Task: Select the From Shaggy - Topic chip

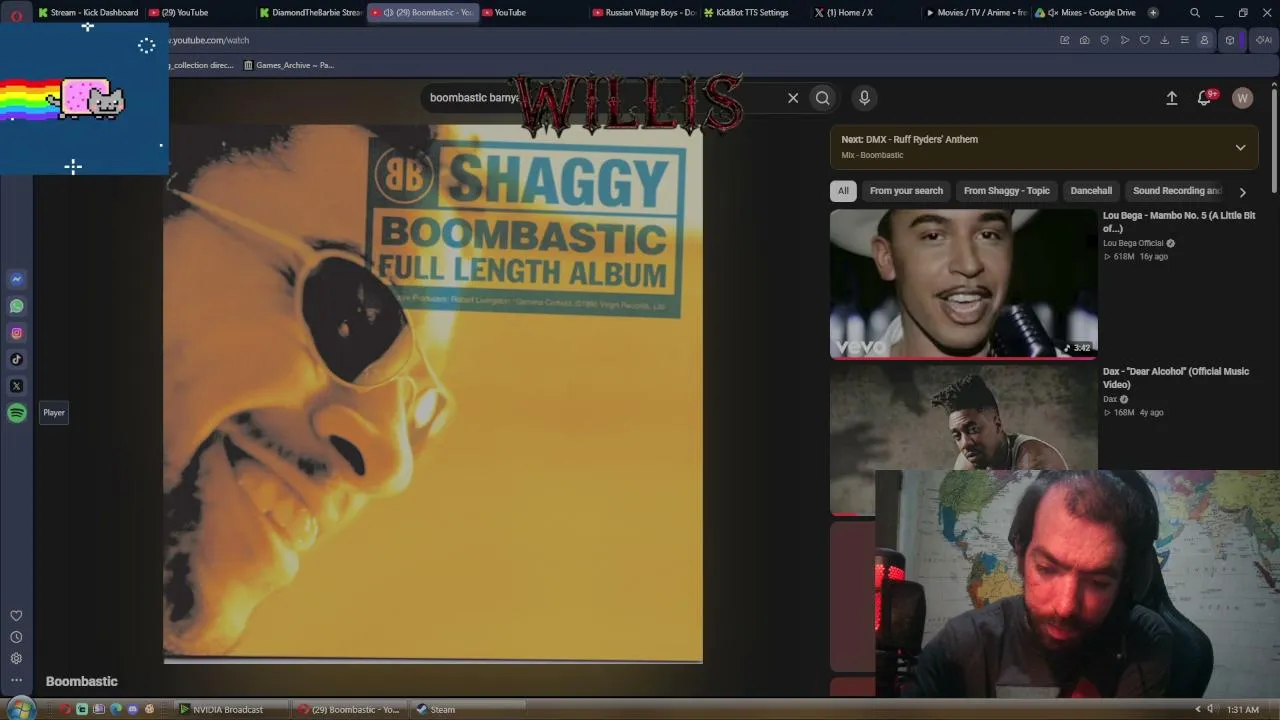Action: (x=1007, y=191)
